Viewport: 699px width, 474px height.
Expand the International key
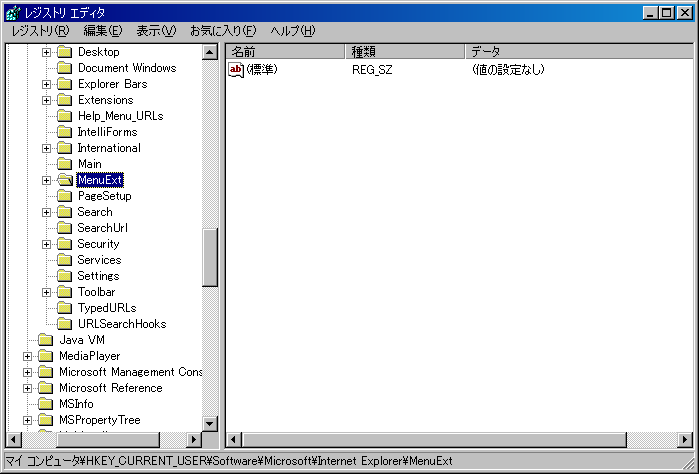pos(46,148)
